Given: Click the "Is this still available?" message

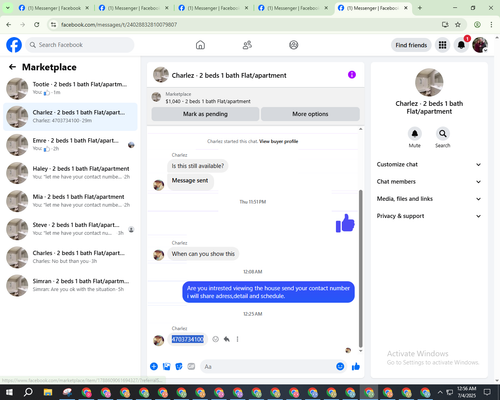Looking at the screenshot, I should (198, 166).
